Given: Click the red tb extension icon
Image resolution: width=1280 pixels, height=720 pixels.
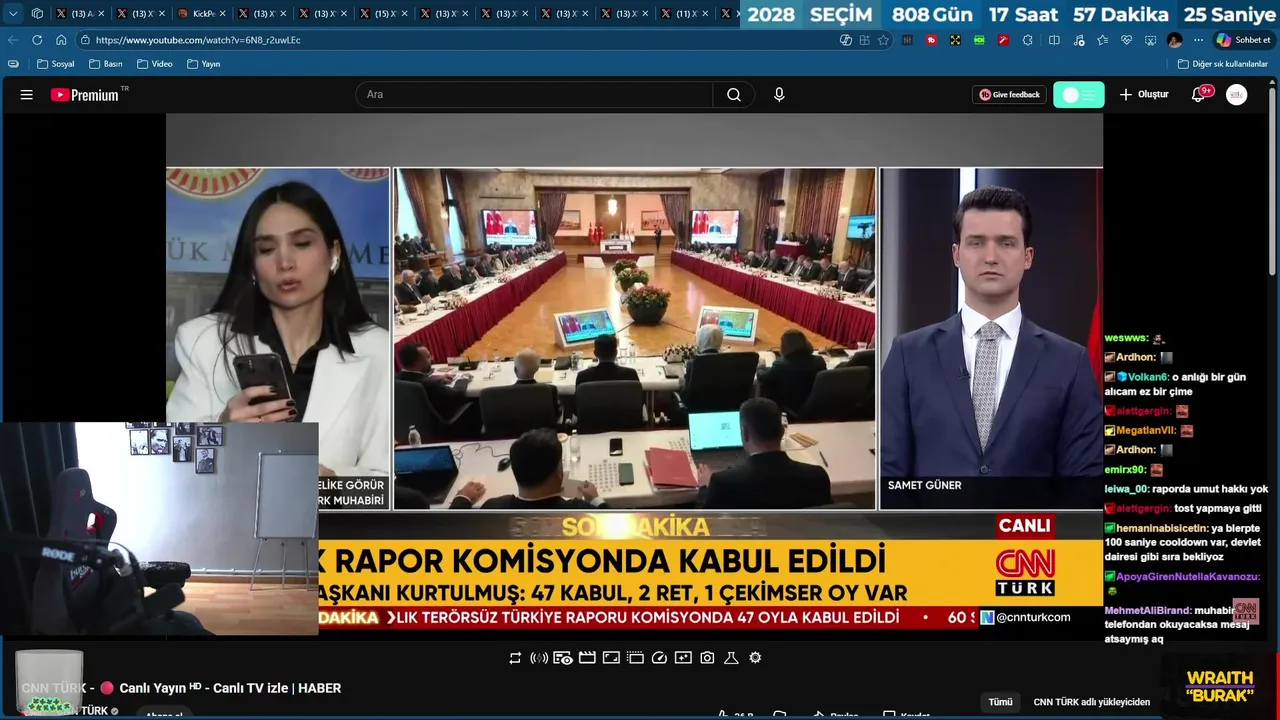Looking at the screenshot, I should 931,40.
